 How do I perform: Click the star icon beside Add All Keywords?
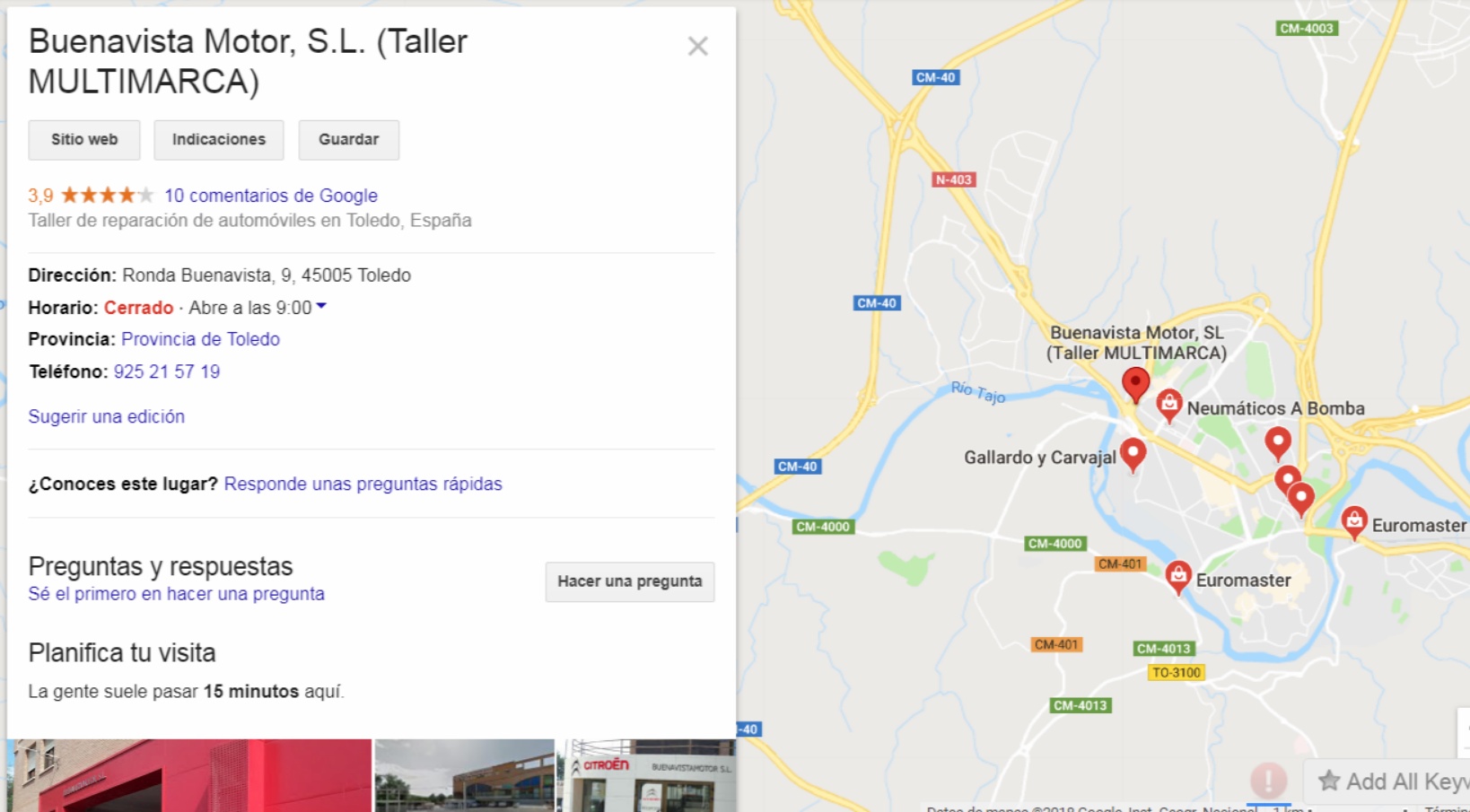click(x=1329, y=781)
